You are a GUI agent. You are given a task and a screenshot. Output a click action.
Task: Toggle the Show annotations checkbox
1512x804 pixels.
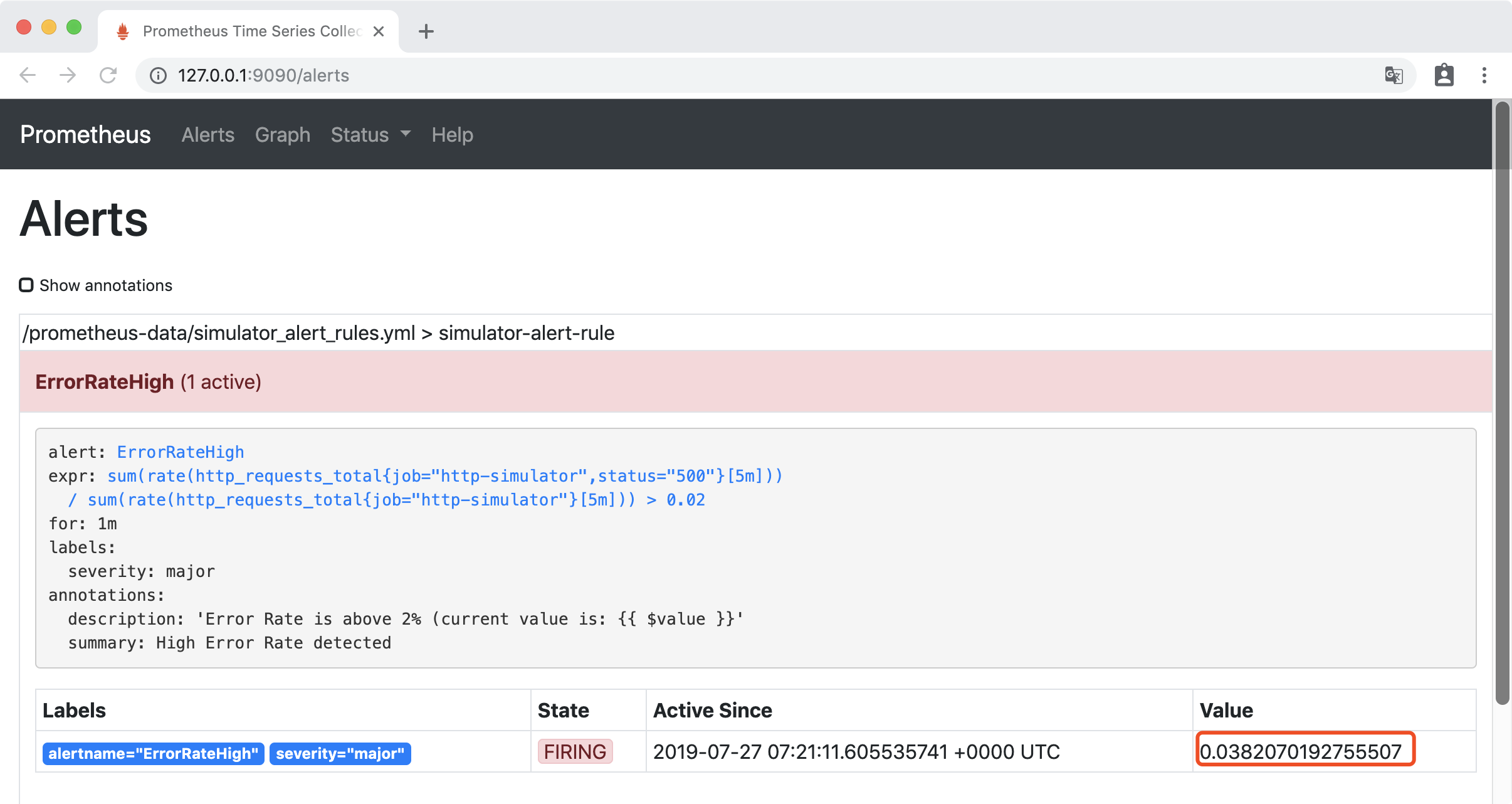27,285
